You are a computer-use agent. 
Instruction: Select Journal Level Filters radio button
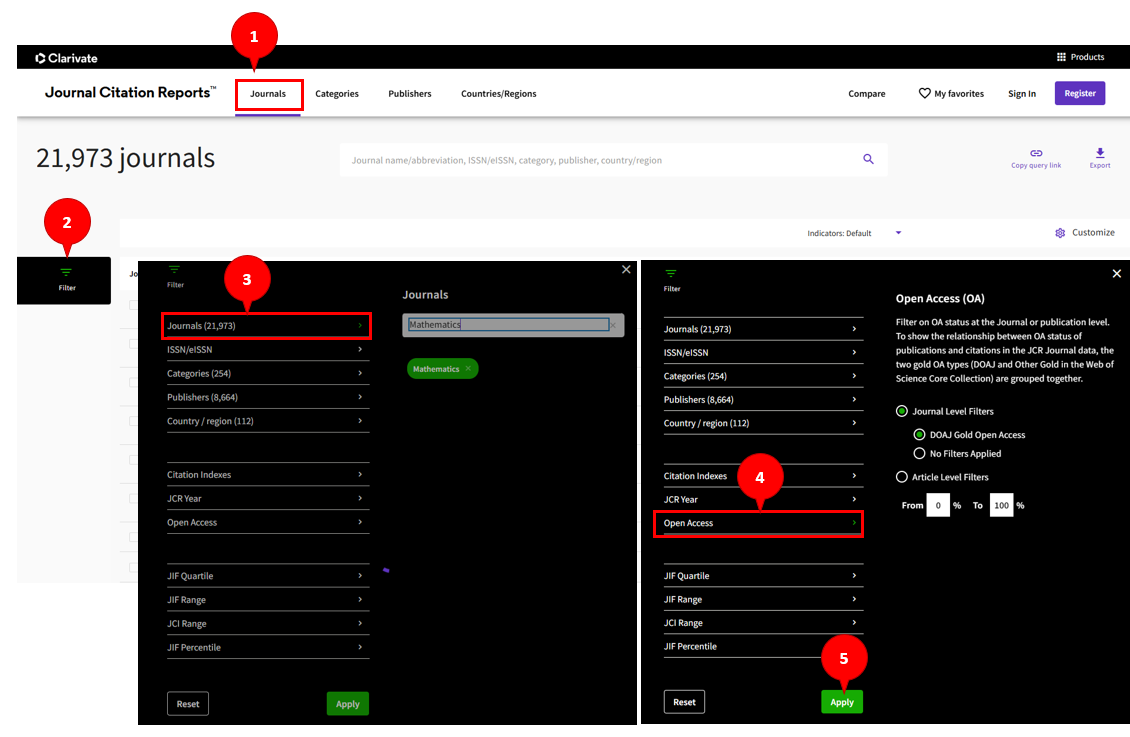pos(902,411)
